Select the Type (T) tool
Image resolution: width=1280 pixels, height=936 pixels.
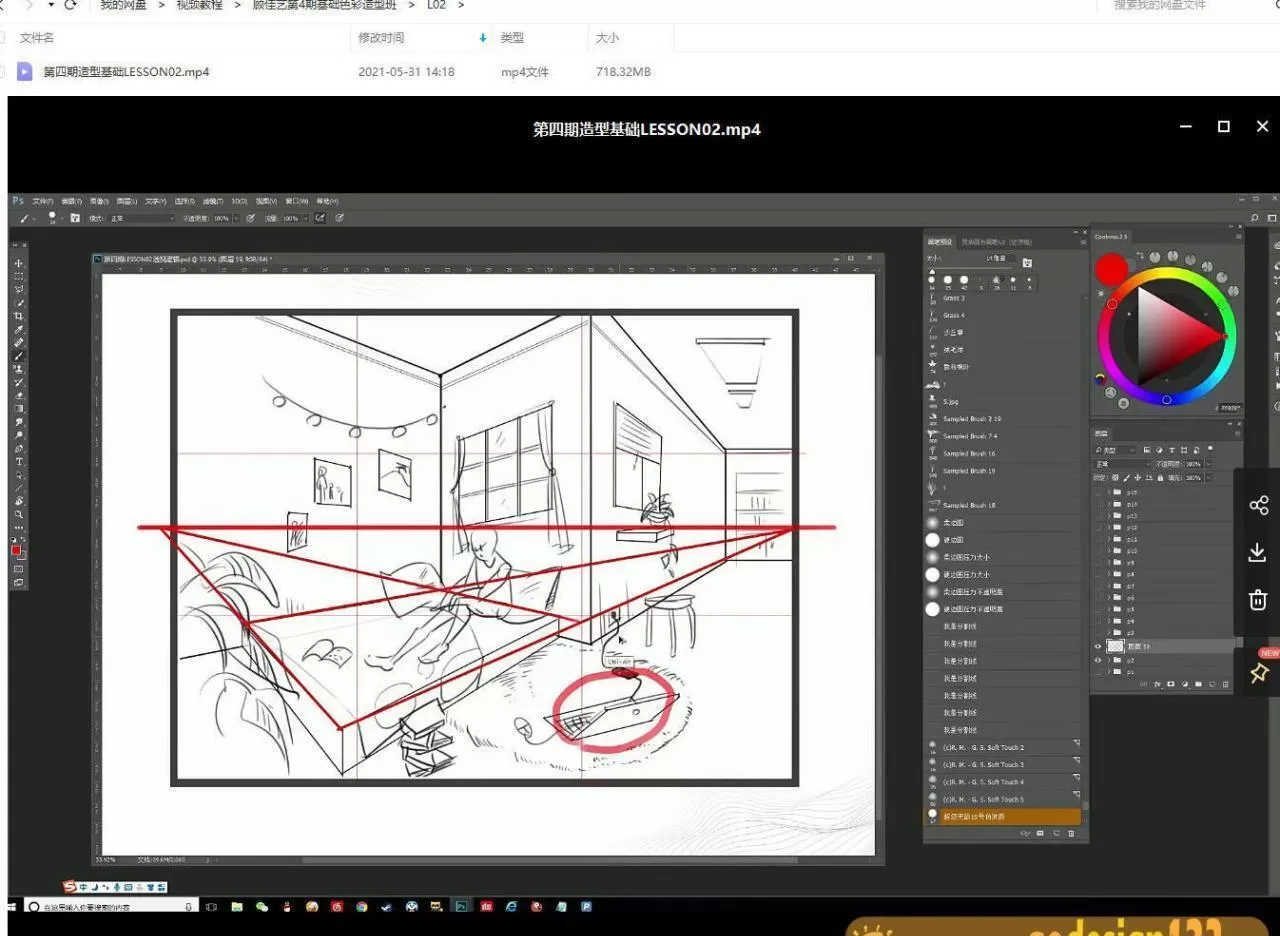tap(18, 462)
